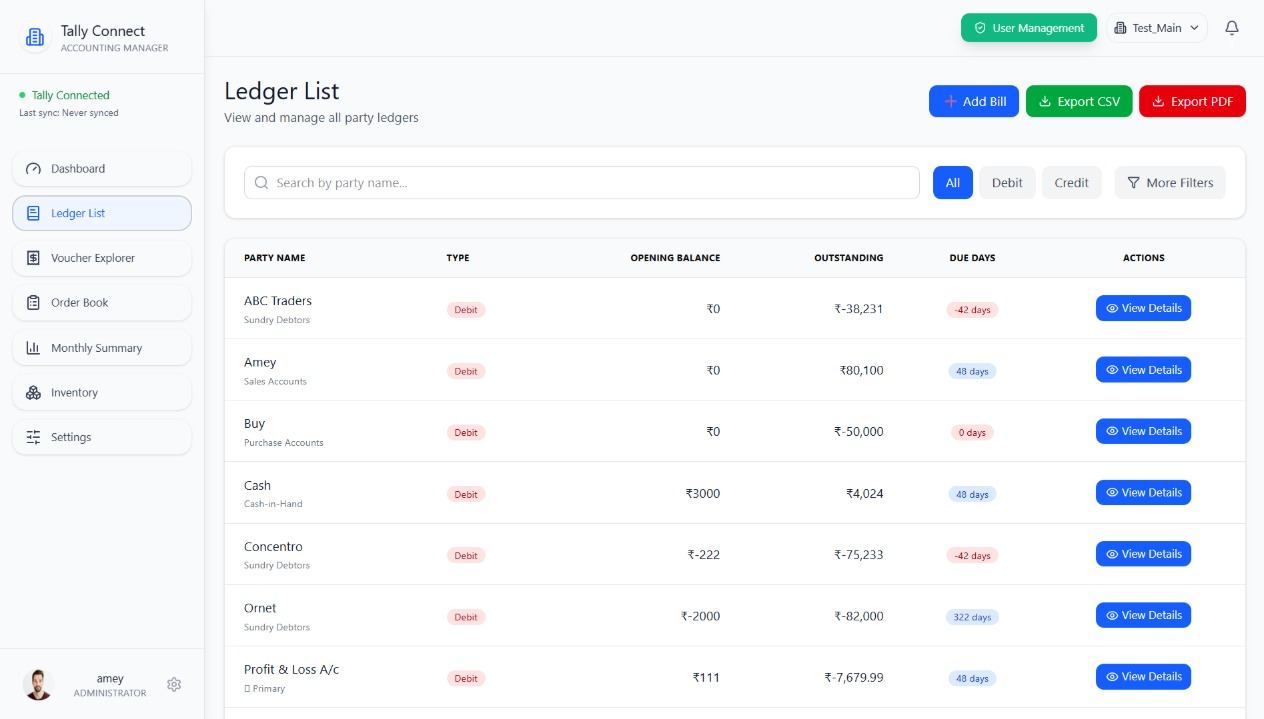1264x719 pixels.
Task: Click the 322 days badge
Action: pos(972,617)
